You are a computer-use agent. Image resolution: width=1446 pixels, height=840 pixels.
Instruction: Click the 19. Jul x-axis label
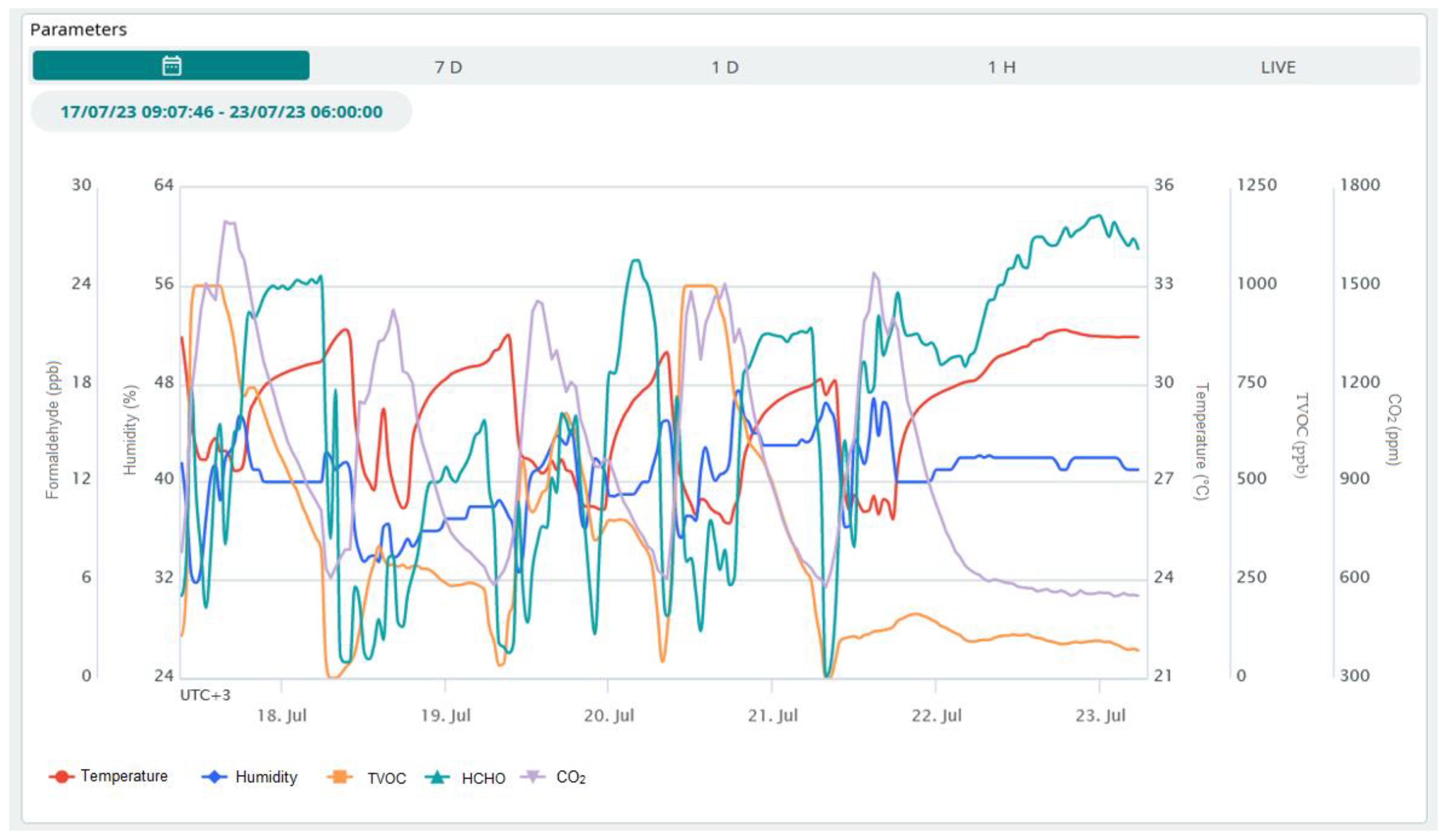point(445,716)
